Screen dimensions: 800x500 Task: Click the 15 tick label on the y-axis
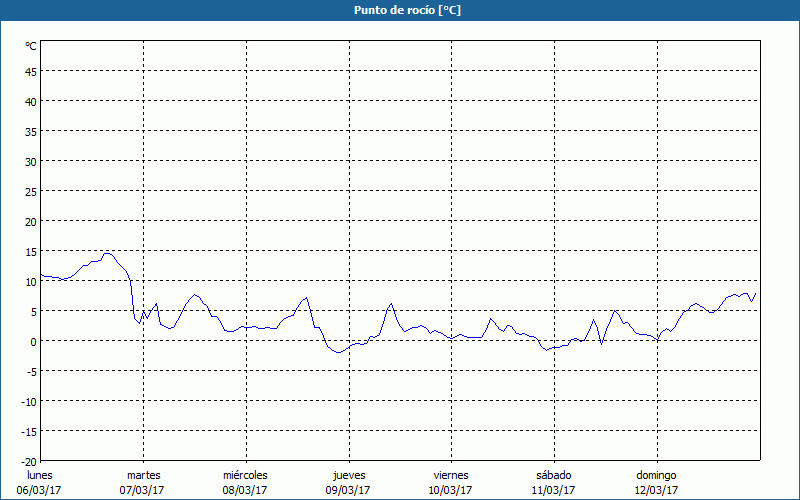(31, 251)
